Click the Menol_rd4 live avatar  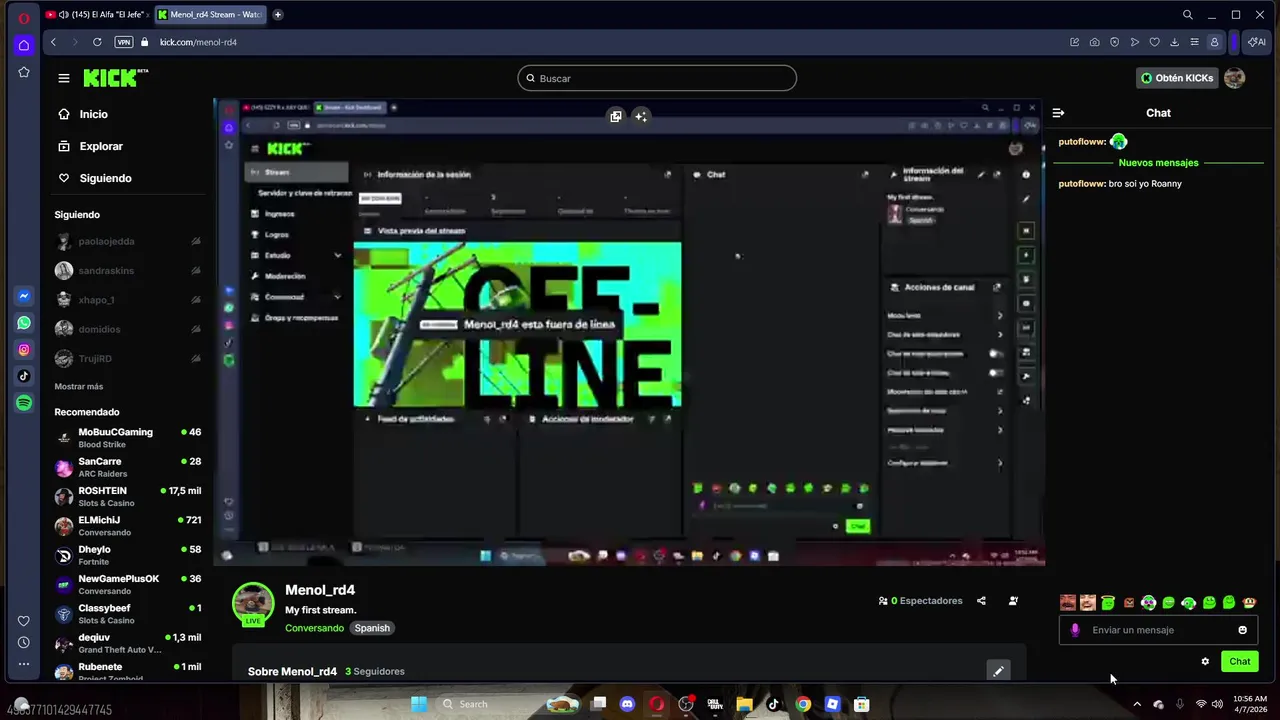coord(253,604)
